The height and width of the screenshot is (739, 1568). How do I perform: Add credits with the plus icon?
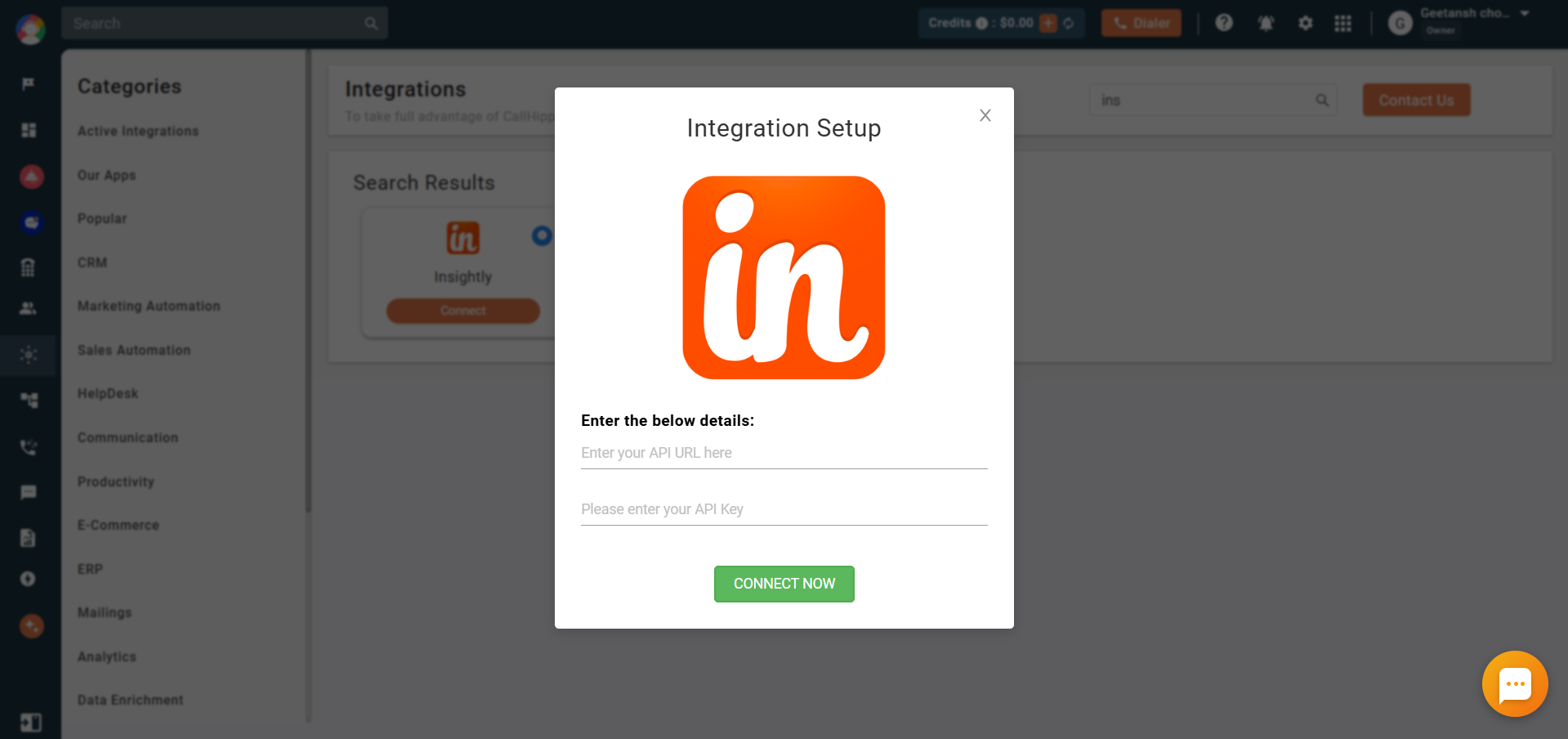pos(1048,23)
